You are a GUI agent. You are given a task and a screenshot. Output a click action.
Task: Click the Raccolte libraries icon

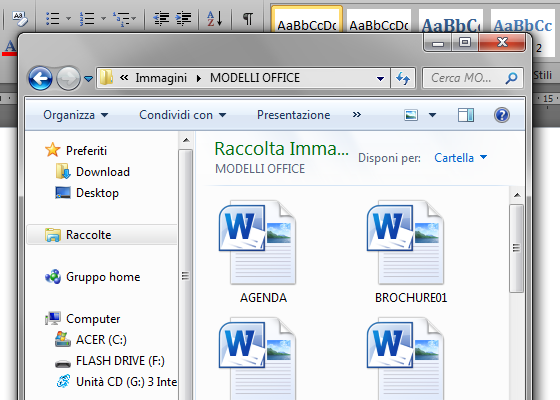pyautogui.click(x=53, y=235)
